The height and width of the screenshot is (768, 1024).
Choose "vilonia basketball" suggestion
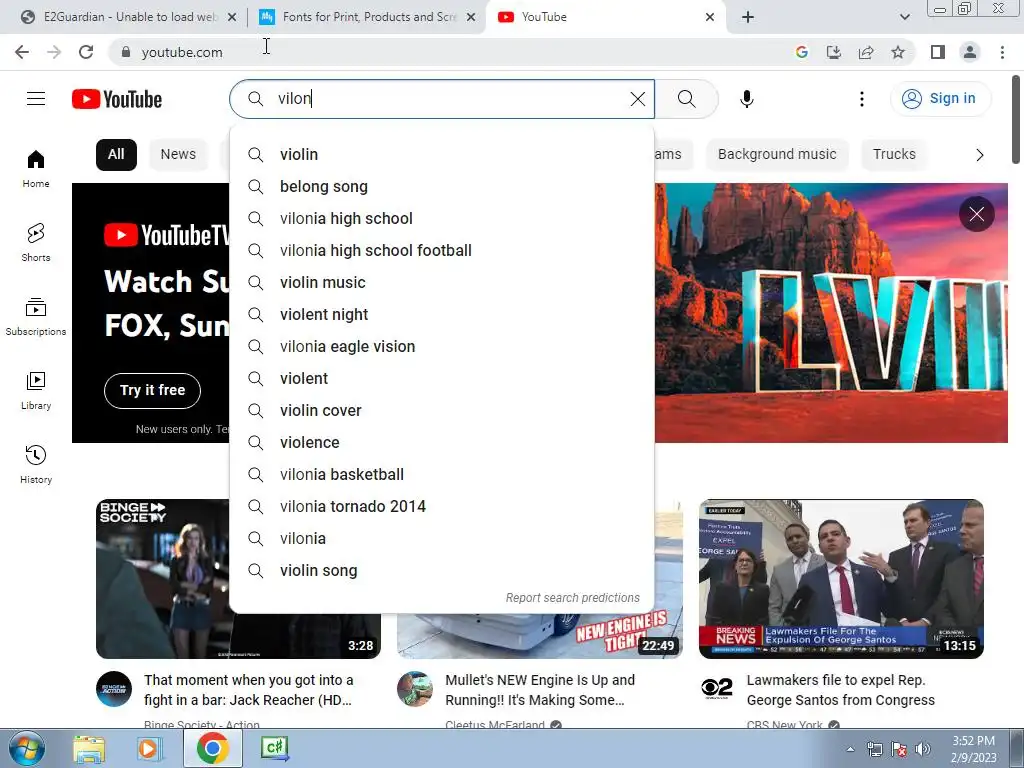click(x=442, y=475)
